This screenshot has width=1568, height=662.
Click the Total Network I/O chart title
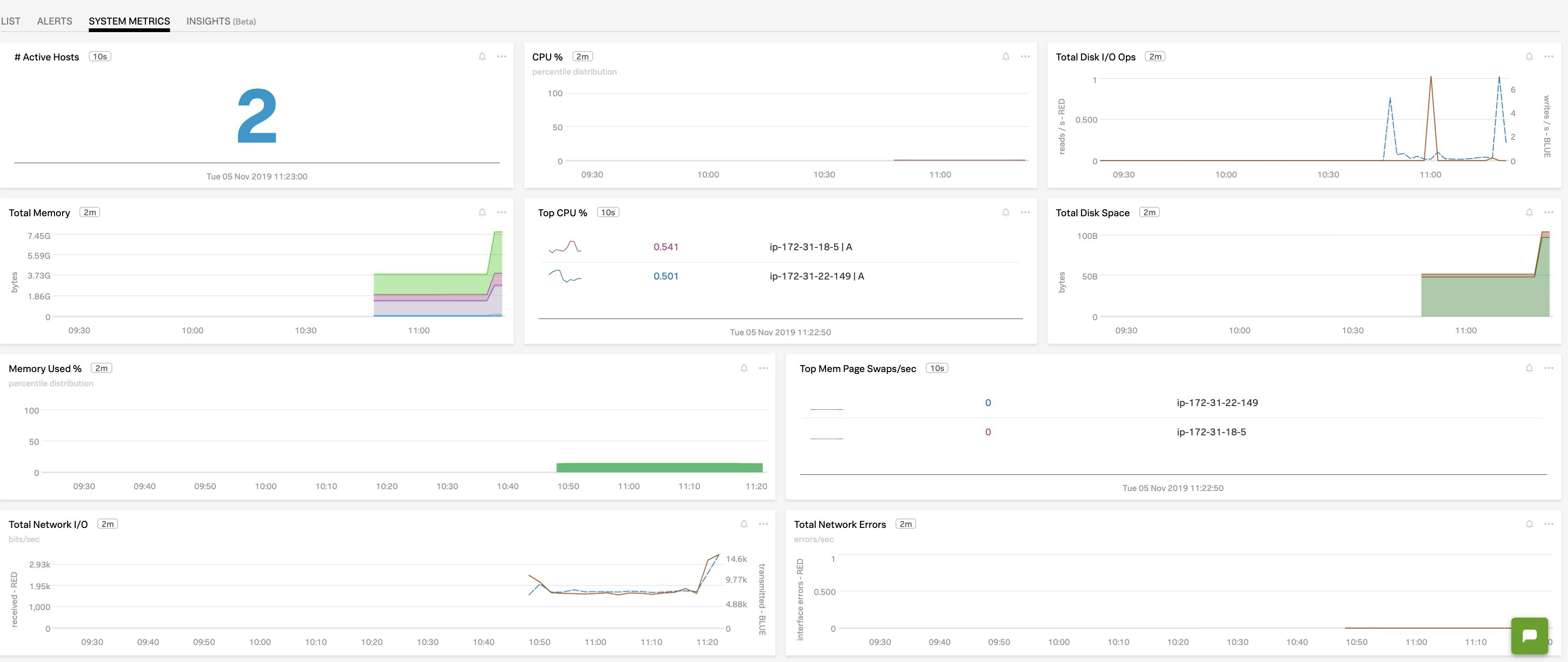(48, 525)
